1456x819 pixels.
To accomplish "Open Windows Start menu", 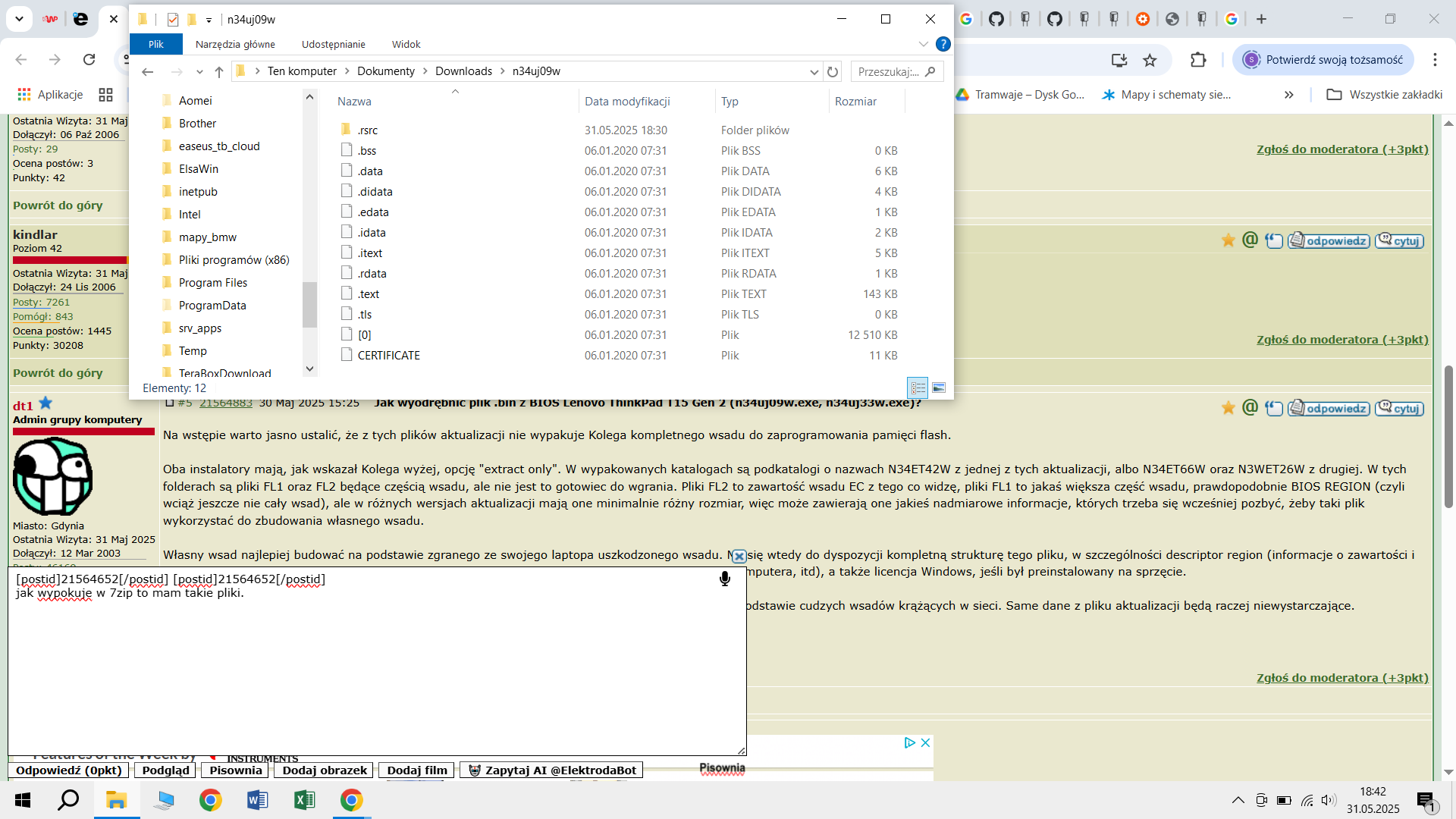I will click(23, 800).
